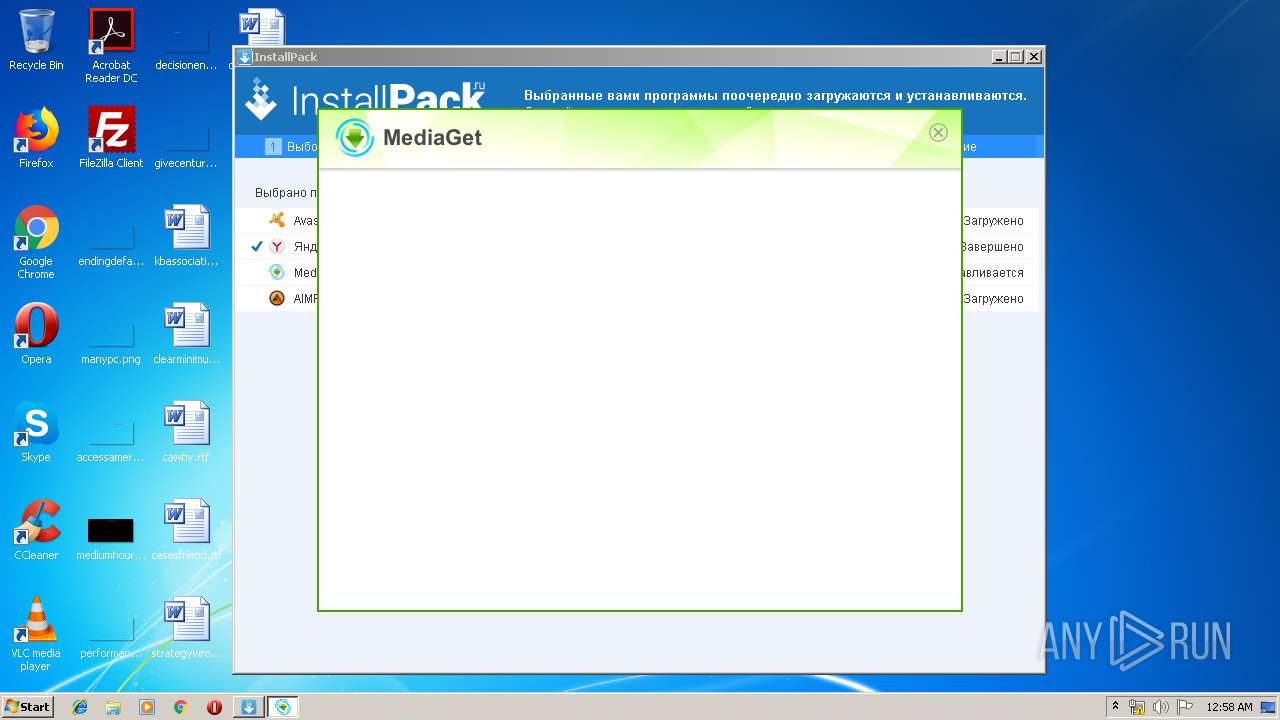Viewport: 1280px width, 720px height.
Task: Launch Opera from the taskbar
Action: pos(214,707)
